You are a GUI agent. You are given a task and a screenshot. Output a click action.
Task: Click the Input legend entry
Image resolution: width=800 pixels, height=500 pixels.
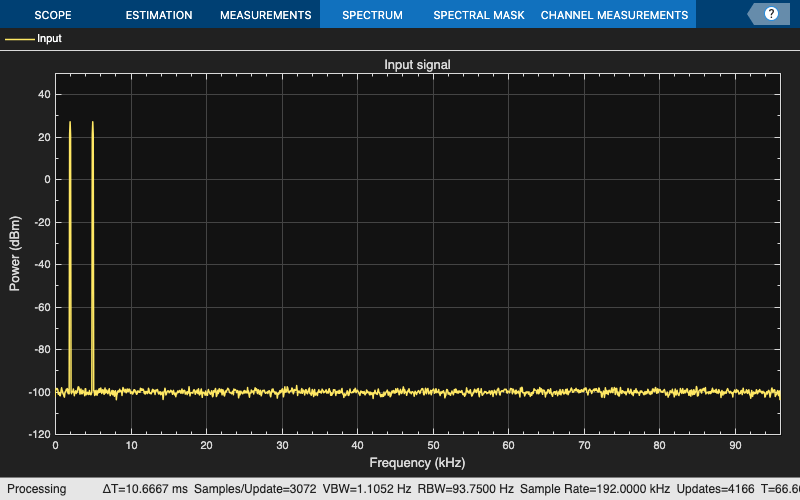click(49, 39)
